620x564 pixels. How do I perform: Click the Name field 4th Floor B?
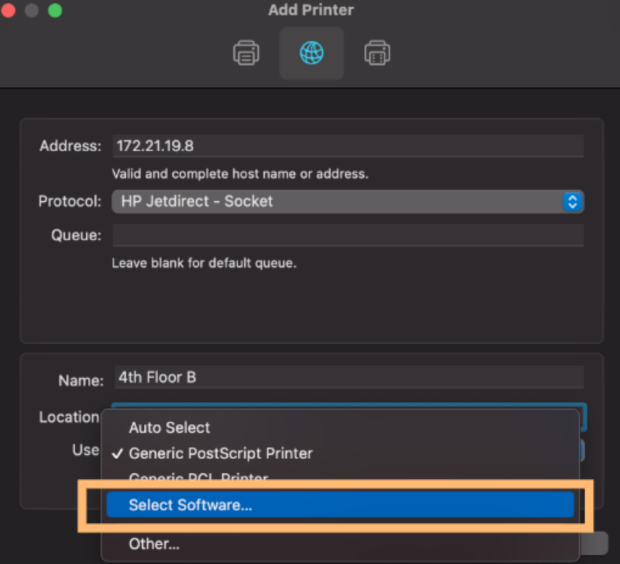tap(349, 377)
